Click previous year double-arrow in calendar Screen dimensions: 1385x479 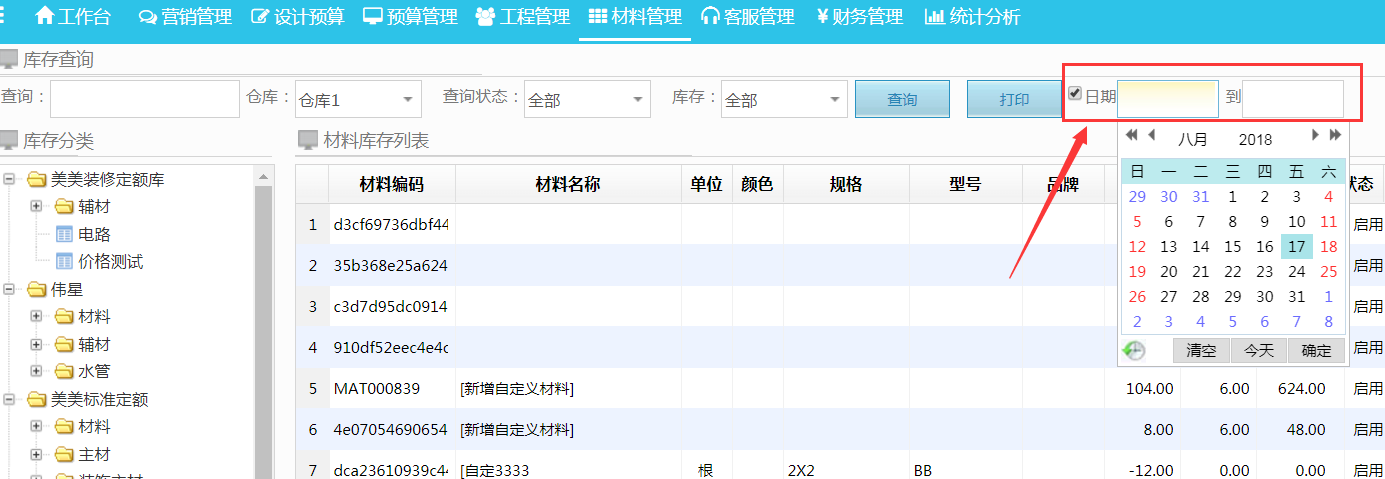[1132, 135]
